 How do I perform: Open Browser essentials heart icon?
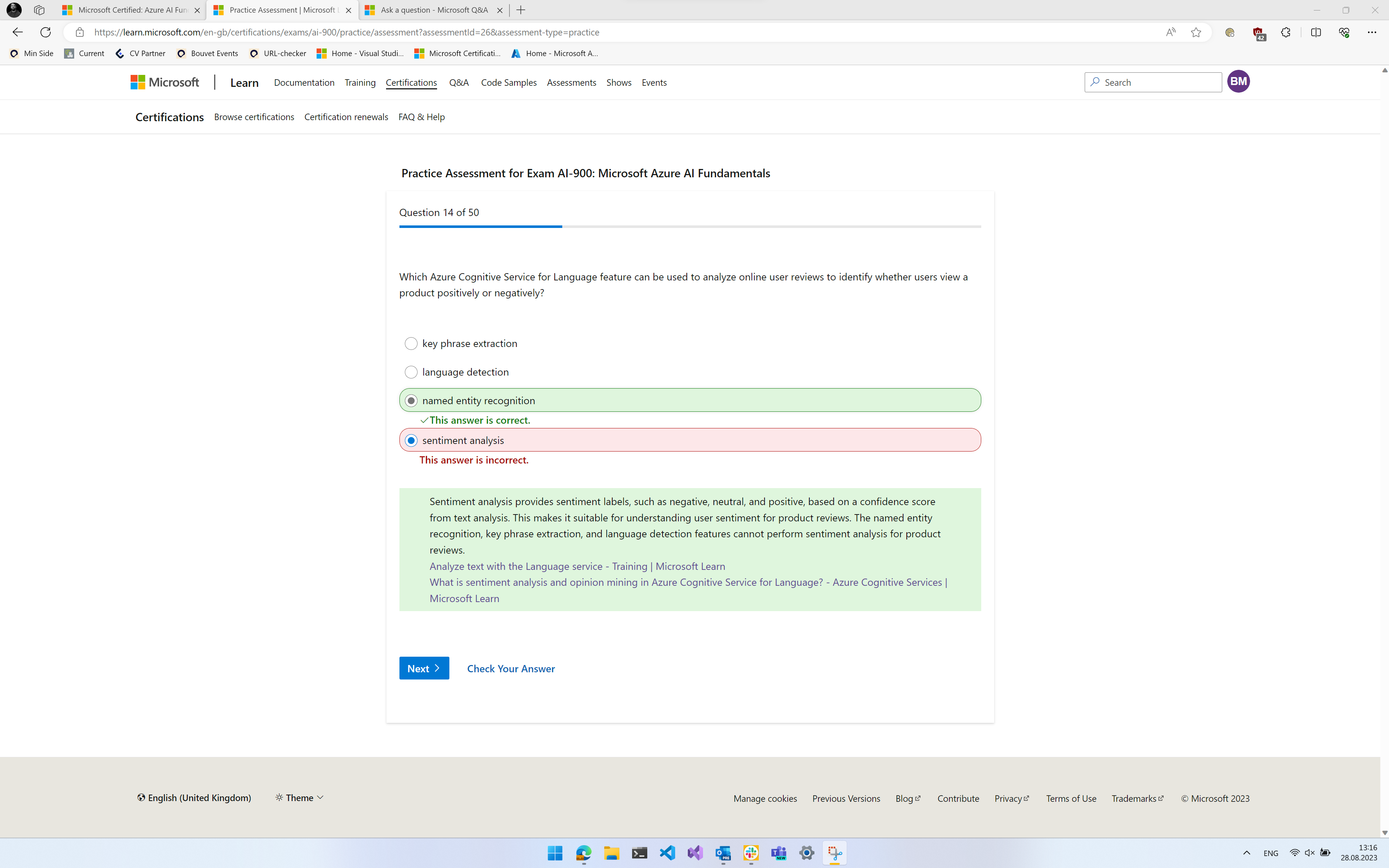coord(1344,32)
